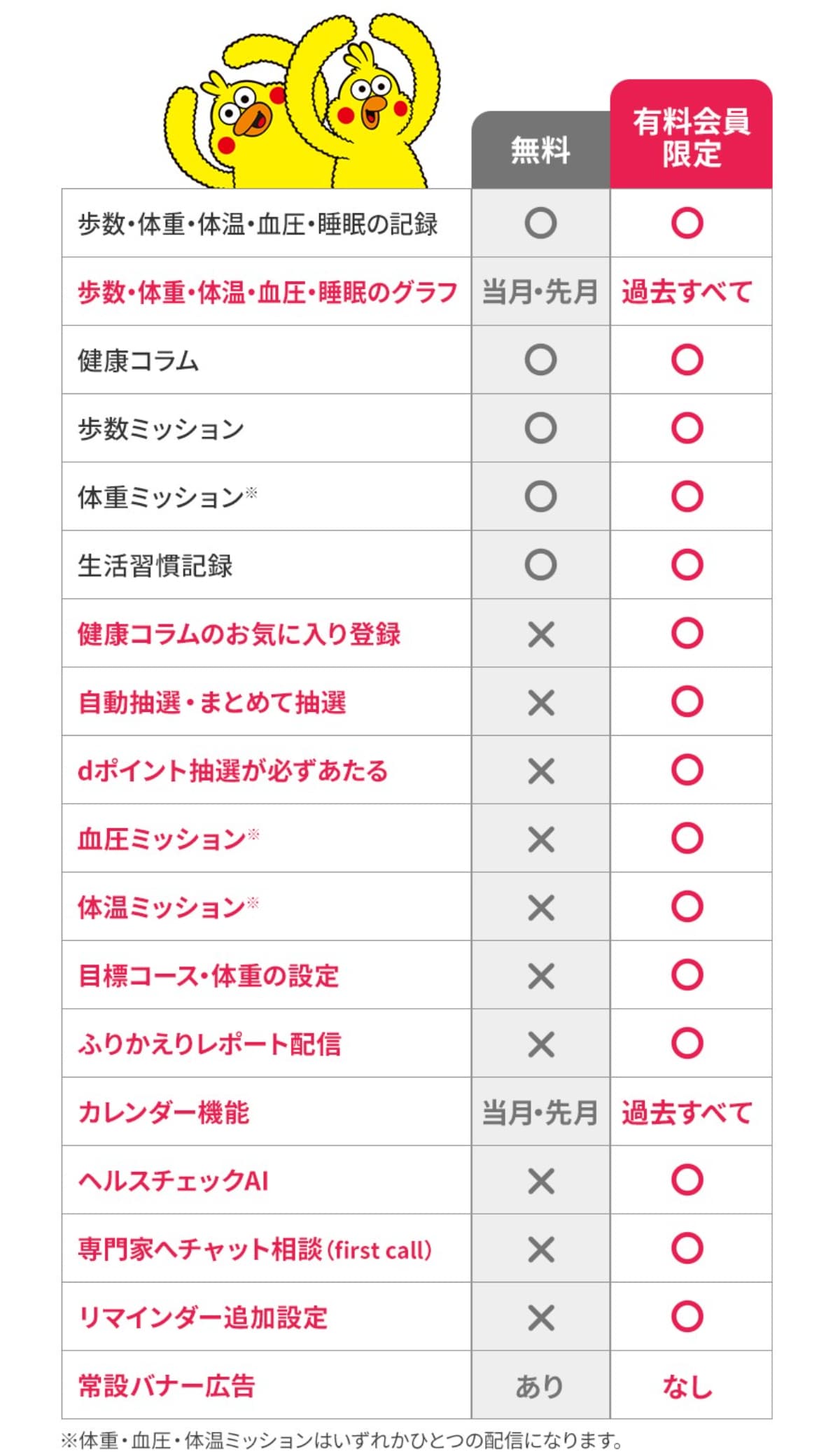Click 当月・先月 in カレンダー機能 row
This screenshot has height=1454, width=840.
pos(540,1112)
